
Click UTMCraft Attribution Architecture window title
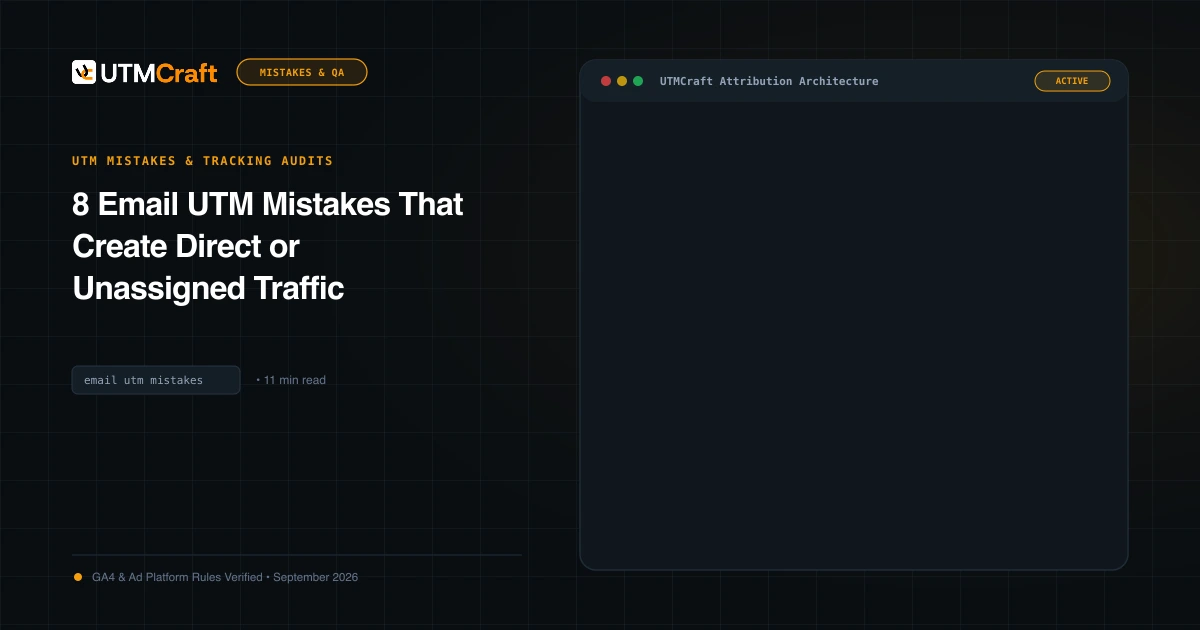769,81
